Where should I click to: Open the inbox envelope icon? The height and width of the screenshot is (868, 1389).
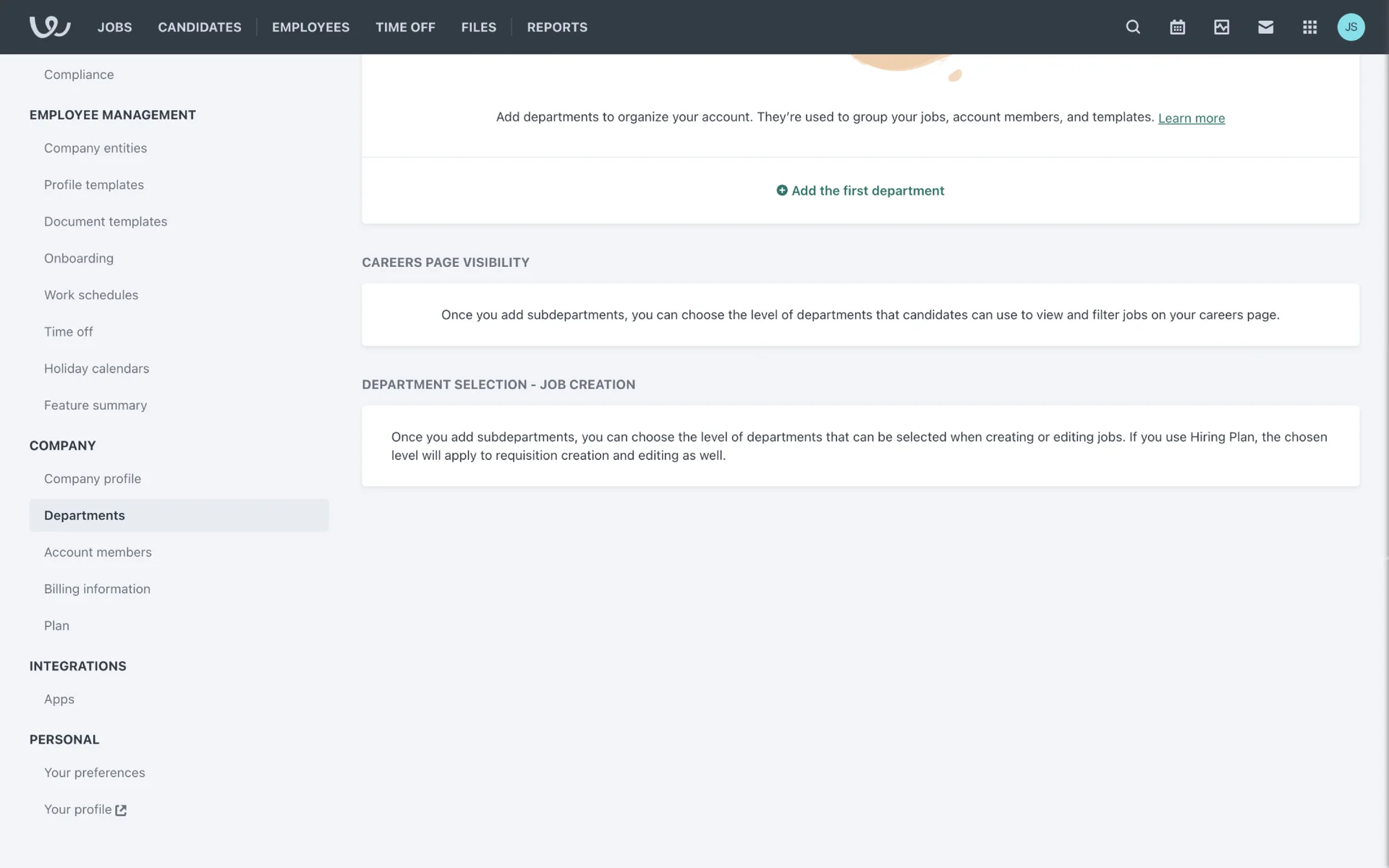1265,27
